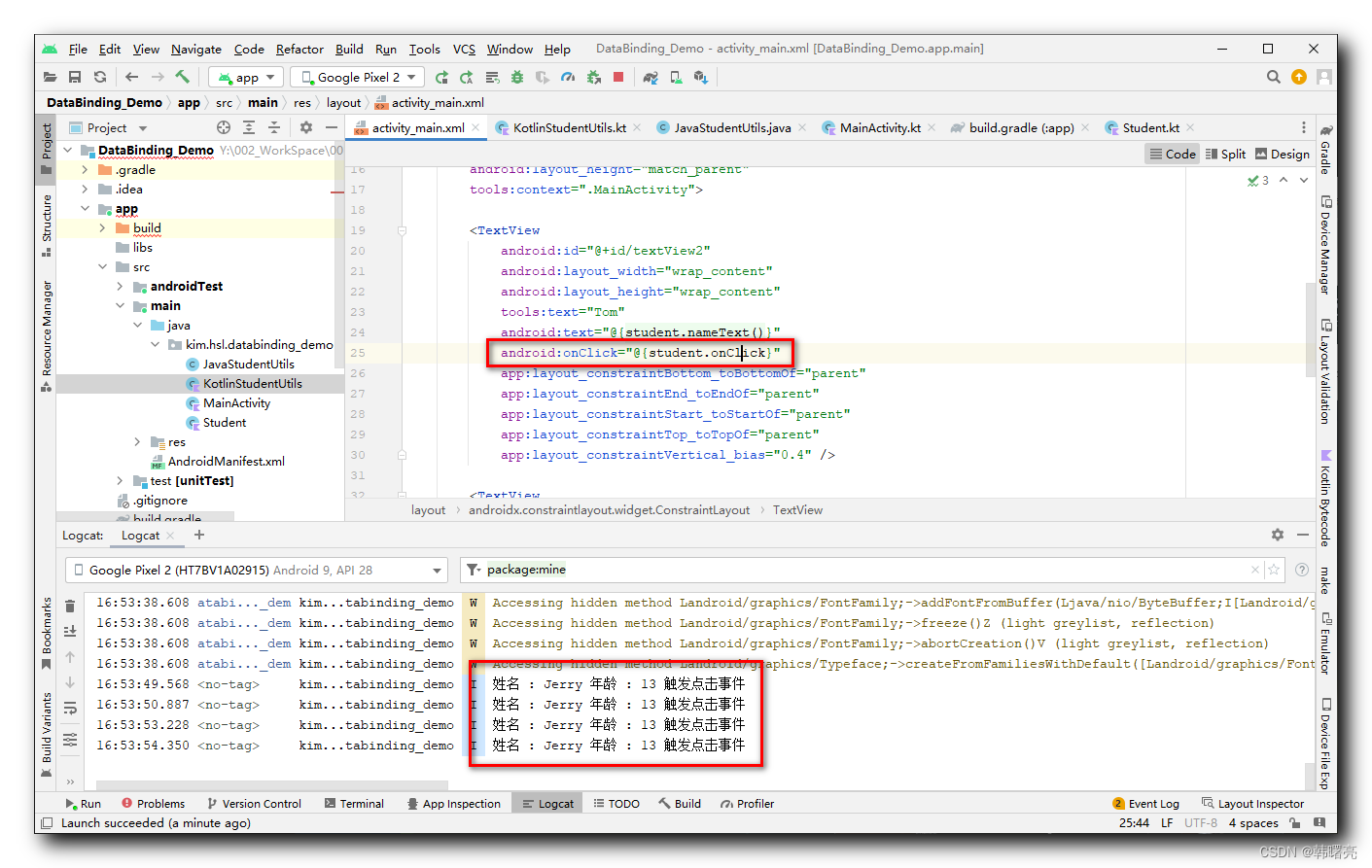Expand the res folder in project tree
The width and height of the screenshot is (1372, 868).
click(x=137, y=441)
